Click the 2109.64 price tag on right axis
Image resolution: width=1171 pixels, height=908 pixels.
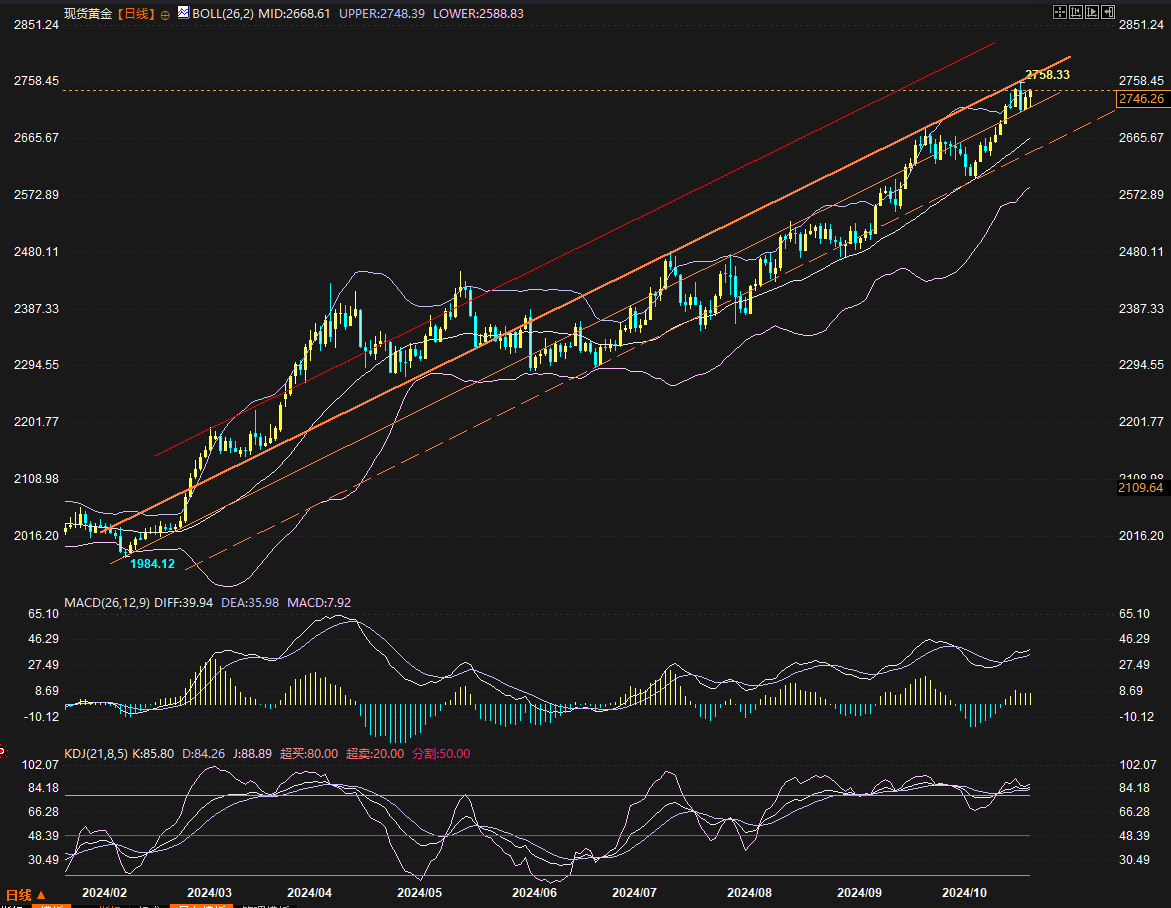pyautogui.click(x=1141, y=488)
